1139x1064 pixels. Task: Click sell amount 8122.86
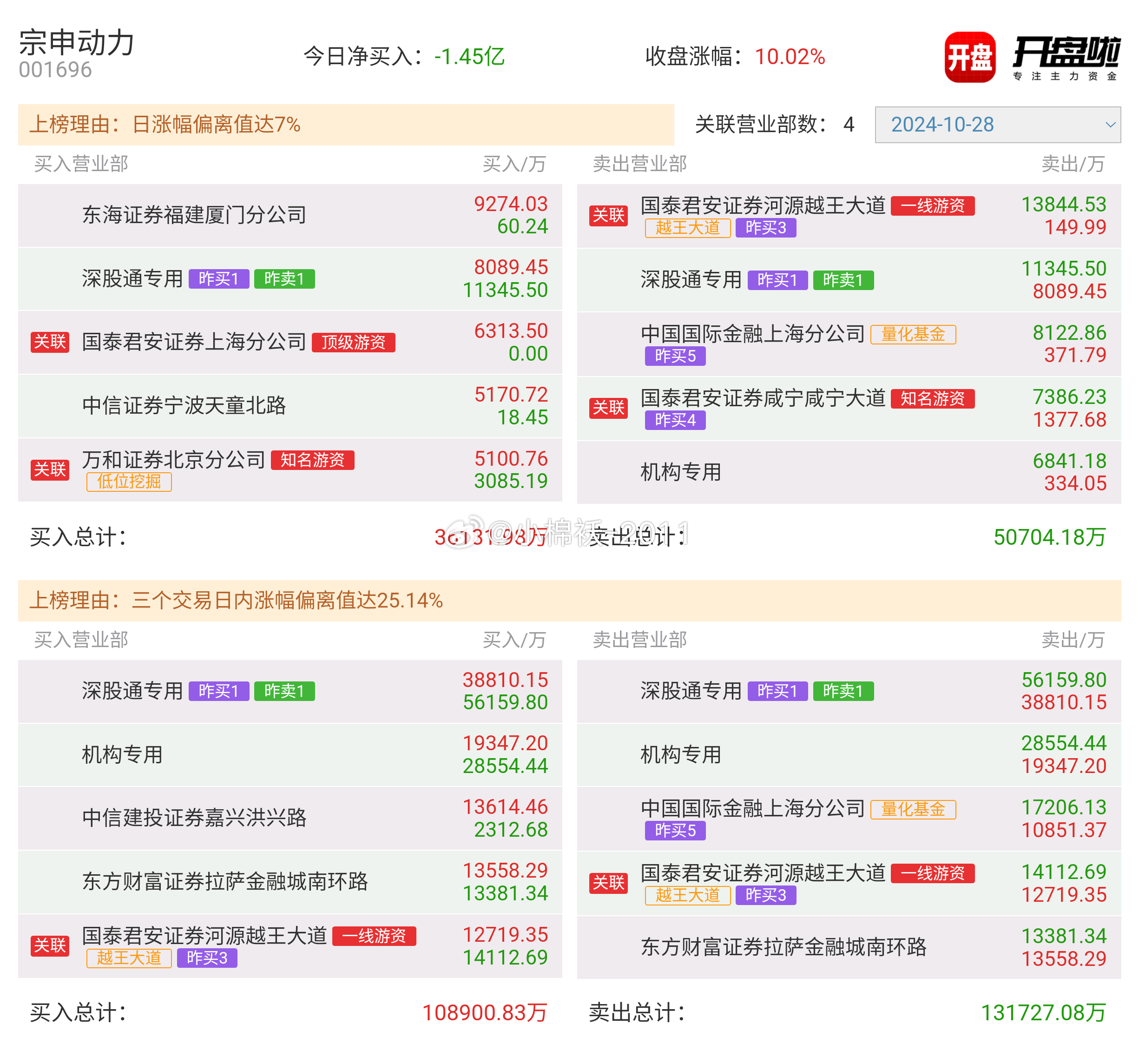(x=1069, y=333)
